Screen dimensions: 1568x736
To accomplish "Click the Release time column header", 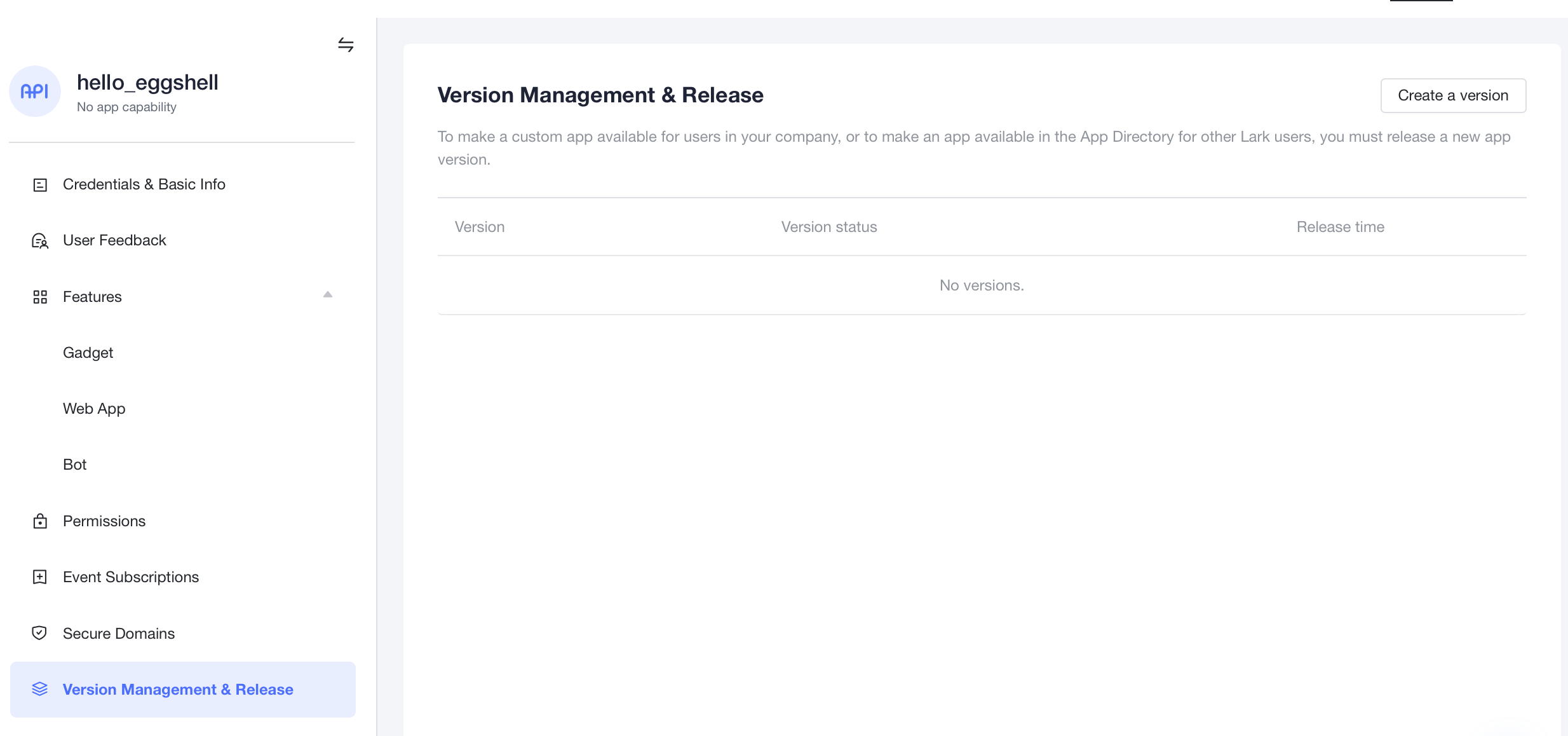I will (x=1340, y=227).
